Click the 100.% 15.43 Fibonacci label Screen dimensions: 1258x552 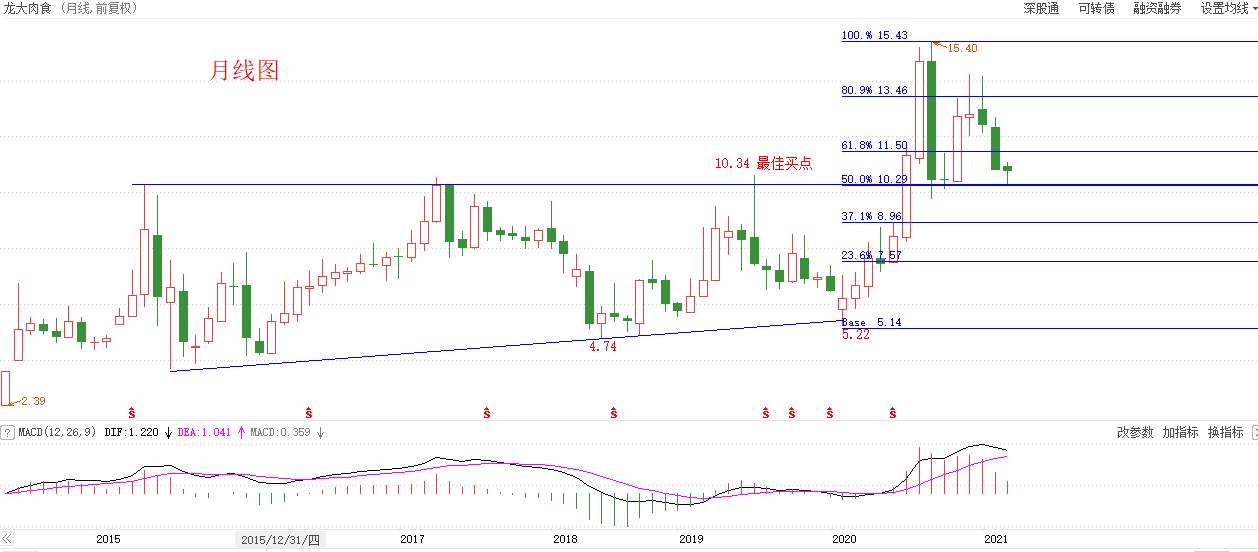click(874, 35)
